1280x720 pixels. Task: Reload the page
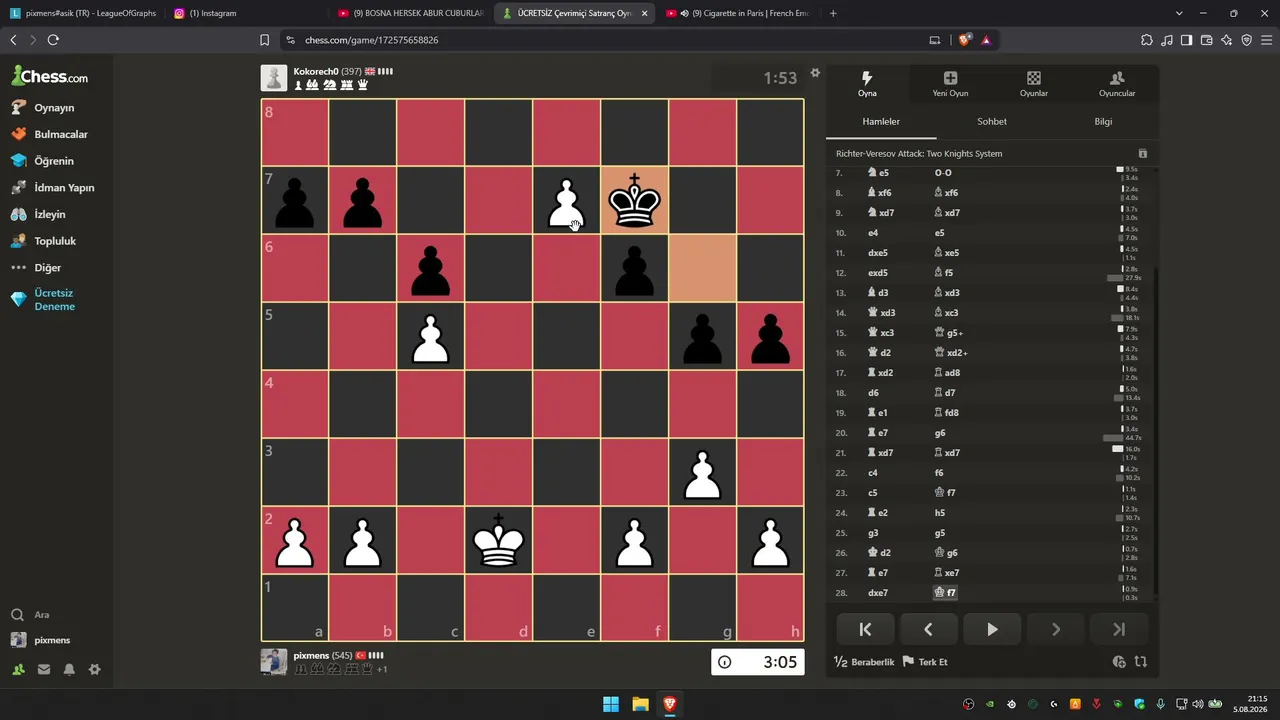point(53,40)
